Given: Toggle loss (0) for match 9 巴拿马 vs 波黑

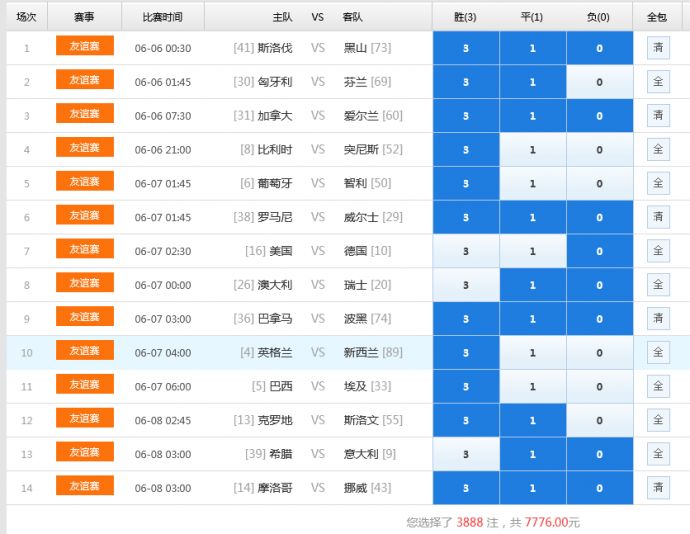Looking at the screenshot, I should click(x=599, y=319).
